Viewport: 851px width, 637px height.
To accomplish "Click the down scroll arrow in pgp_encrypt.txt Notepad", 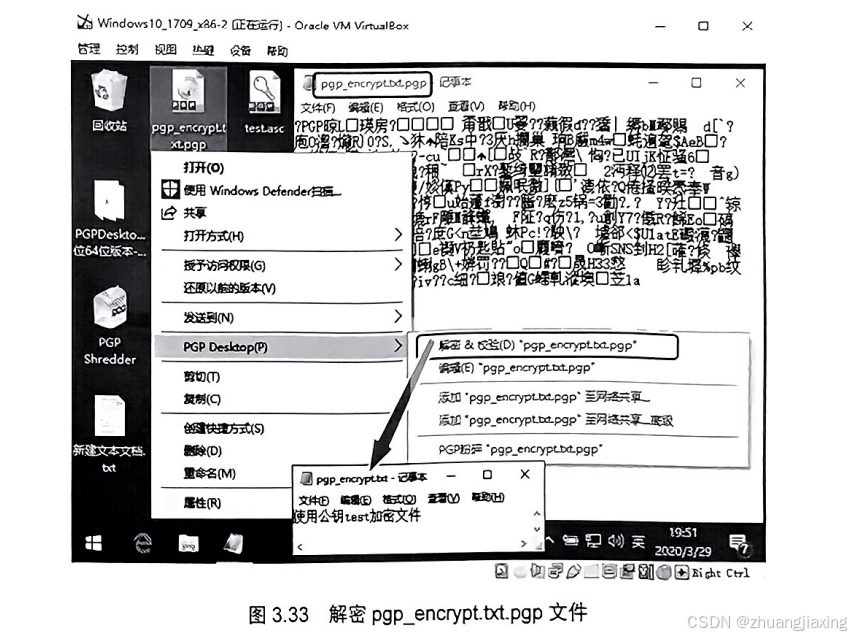I will 537,529.
